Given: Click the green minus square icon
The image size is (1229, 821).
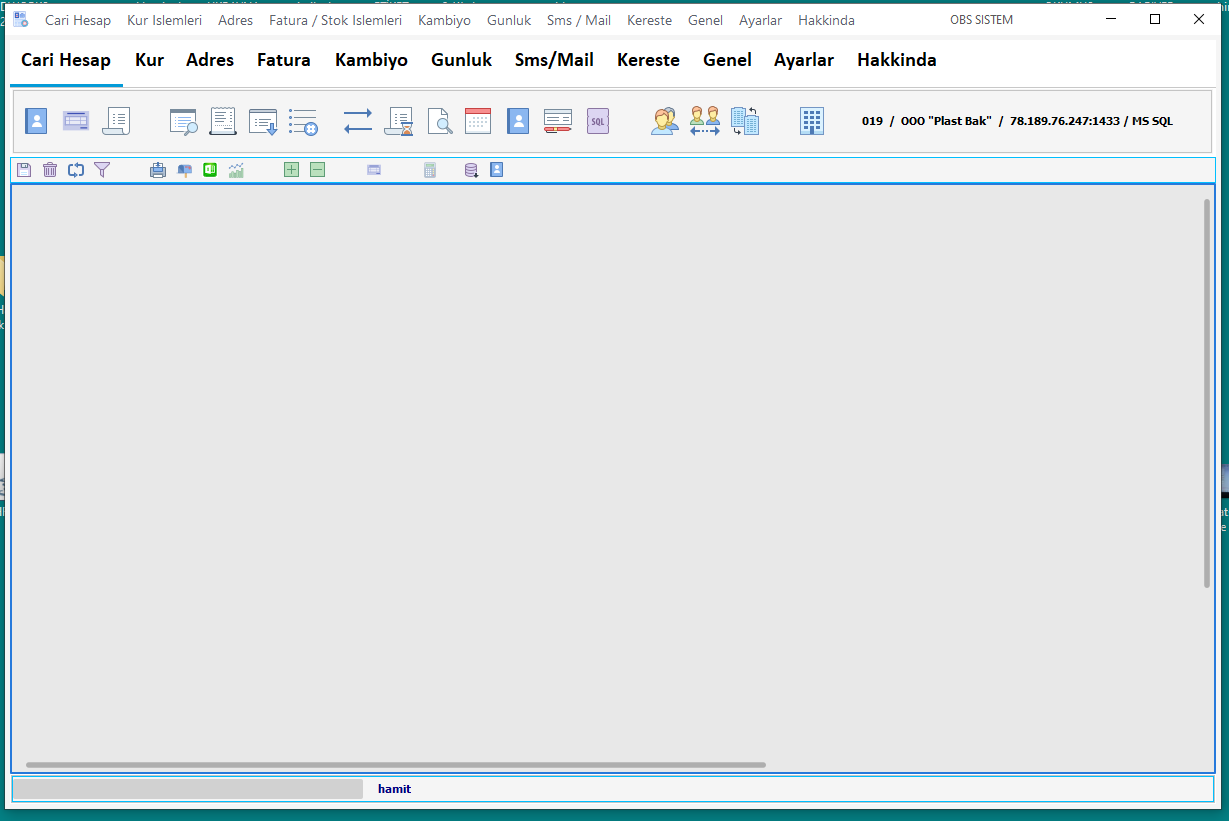Looking at the screenshot, I should point(317,170).
